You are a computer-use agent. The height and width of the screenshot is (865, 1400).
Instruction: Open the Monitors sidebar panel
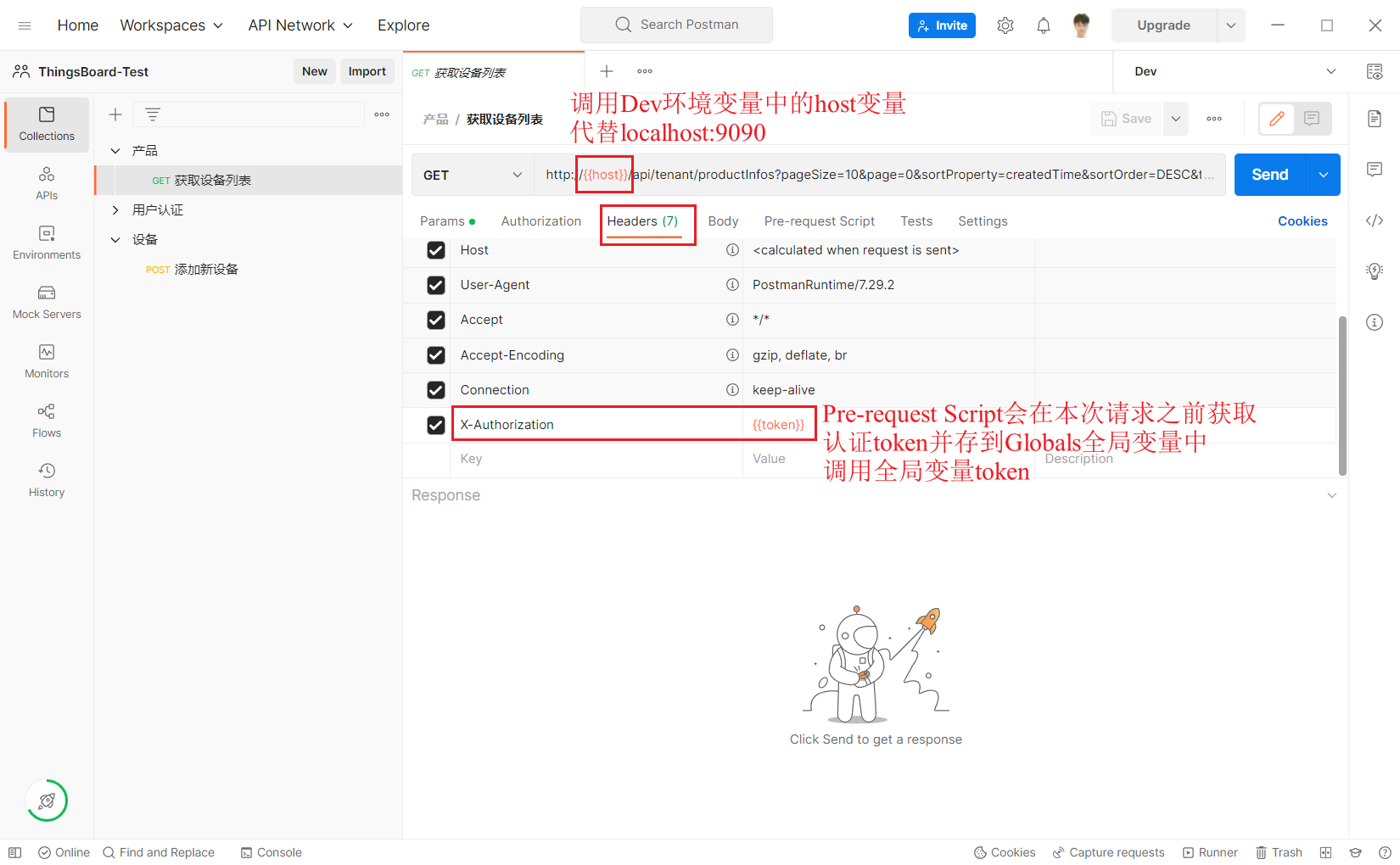(x=47, y=361)
